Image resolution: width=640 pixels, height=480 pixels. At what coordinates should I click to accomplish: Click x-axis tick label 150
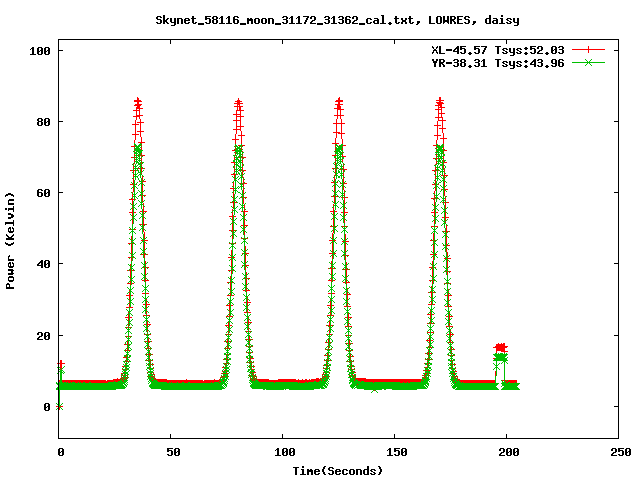pyautogui.click(x=396, y=452)
